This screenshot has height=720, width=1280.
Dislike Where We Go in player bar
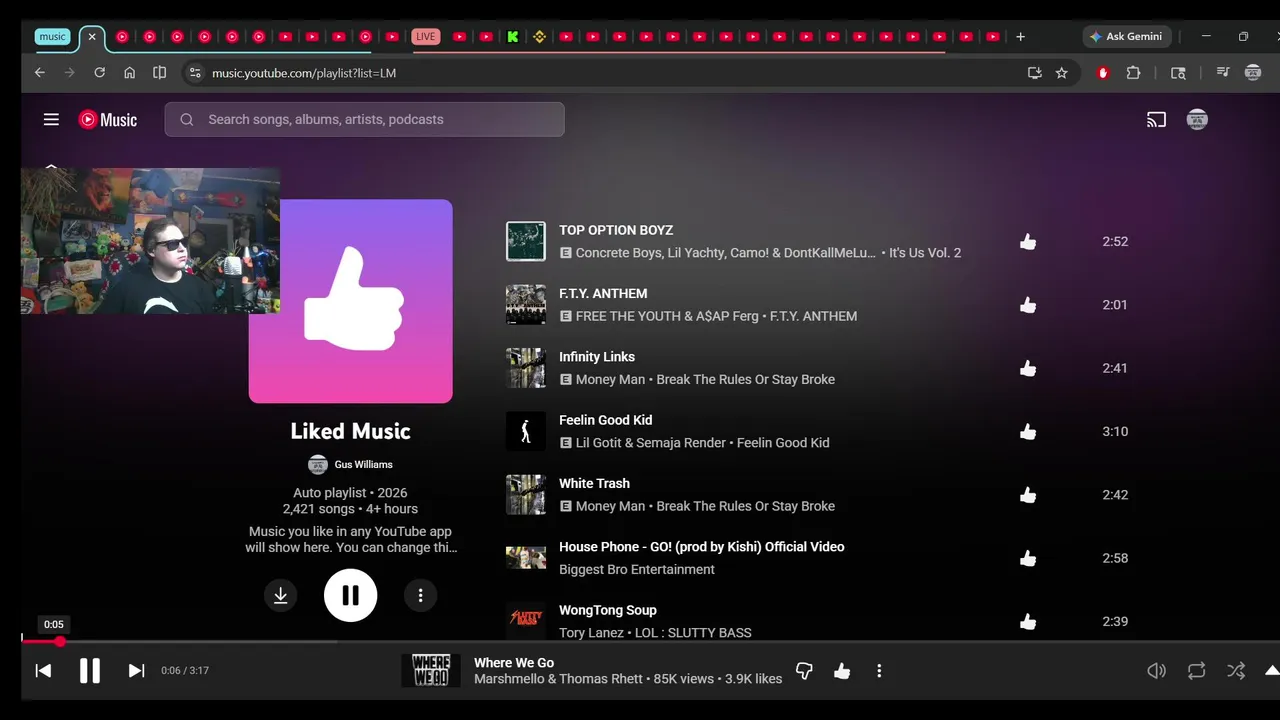(x=804, y=671)
